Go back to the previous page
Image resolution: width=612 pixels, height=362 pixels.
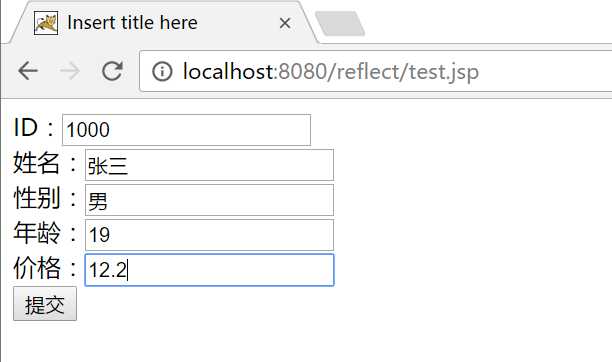pos(28,71)
